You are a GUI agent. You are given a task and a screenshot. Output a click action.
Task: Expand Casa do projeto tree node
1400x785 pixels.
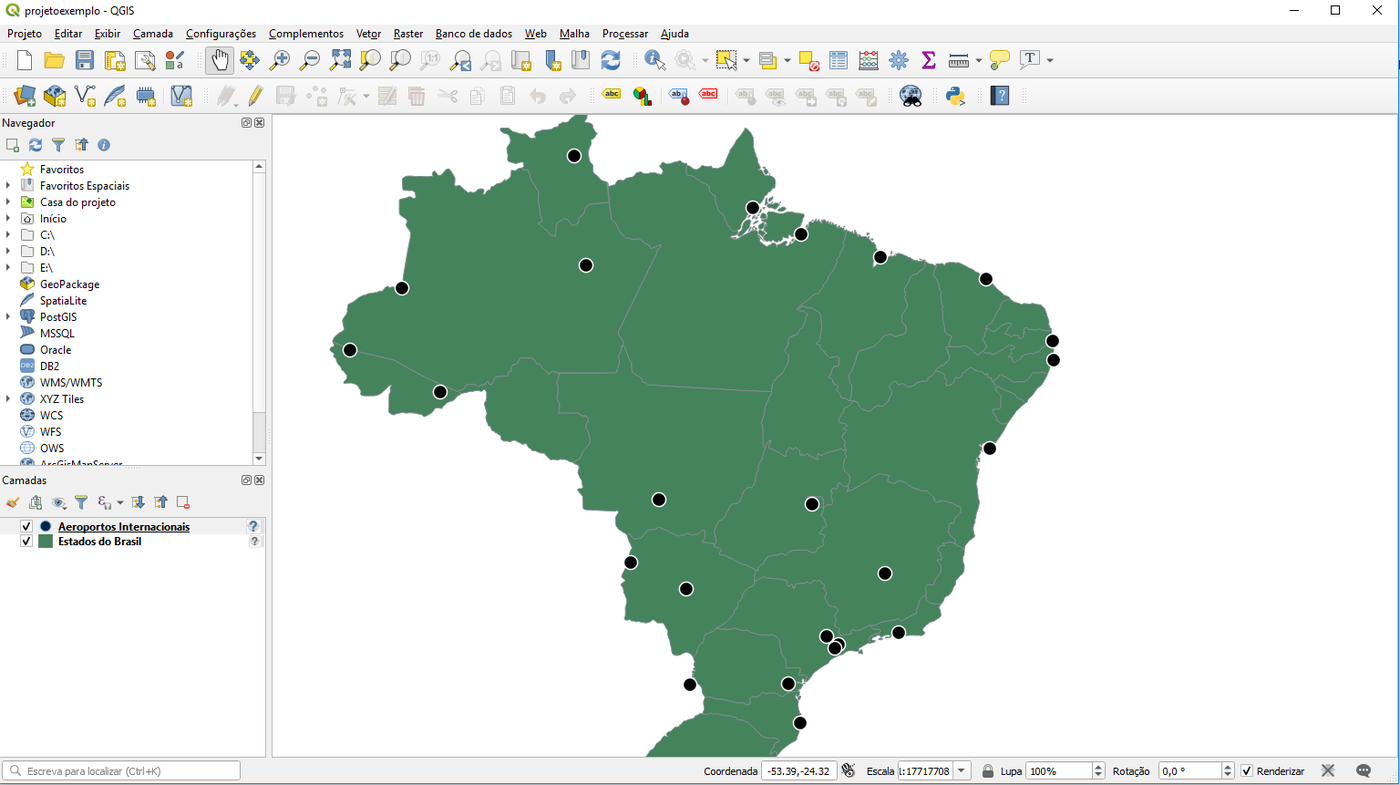[x=8, y=202]
